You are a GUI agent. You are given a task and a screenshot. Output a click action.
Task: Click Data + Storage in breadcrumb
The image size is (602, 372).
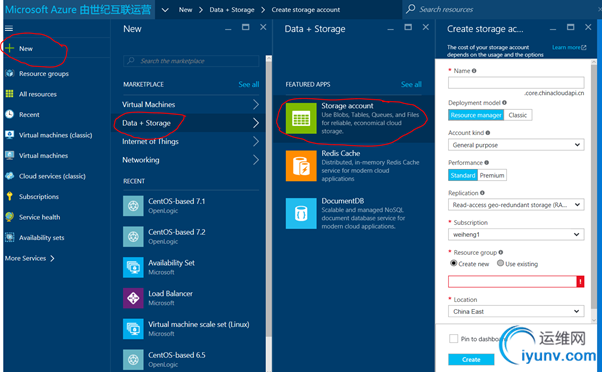(x=232, y=10)
